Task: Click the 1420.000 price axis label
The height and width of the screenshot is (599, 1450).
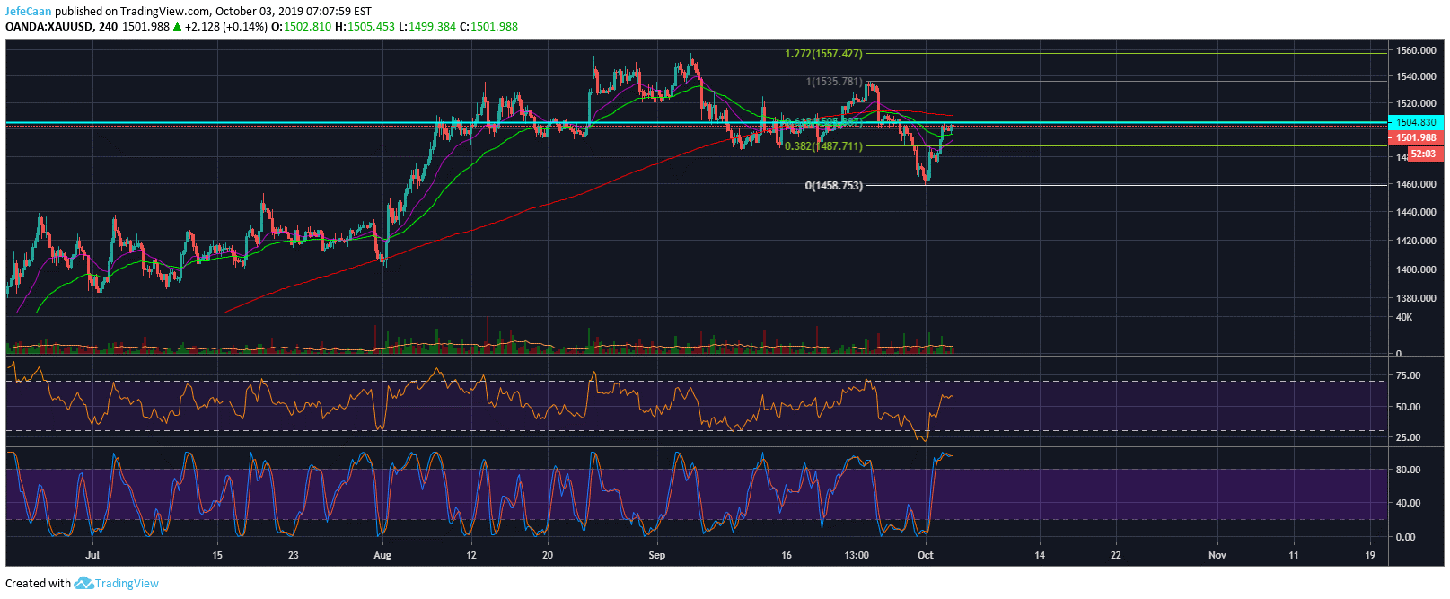Action: (1416, 241)
